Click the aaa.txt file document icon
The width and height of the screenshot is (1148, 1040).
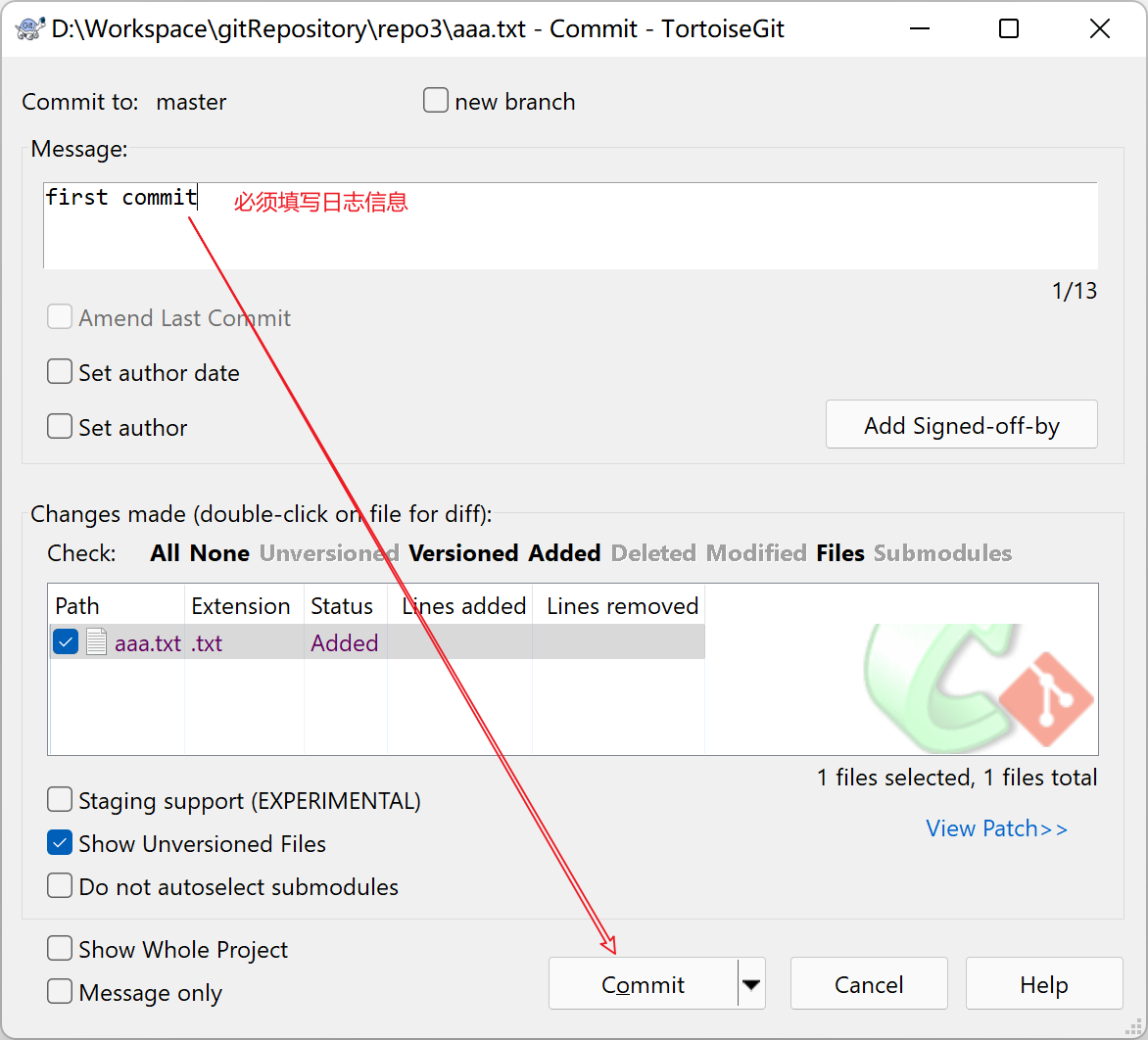[96, 642]
